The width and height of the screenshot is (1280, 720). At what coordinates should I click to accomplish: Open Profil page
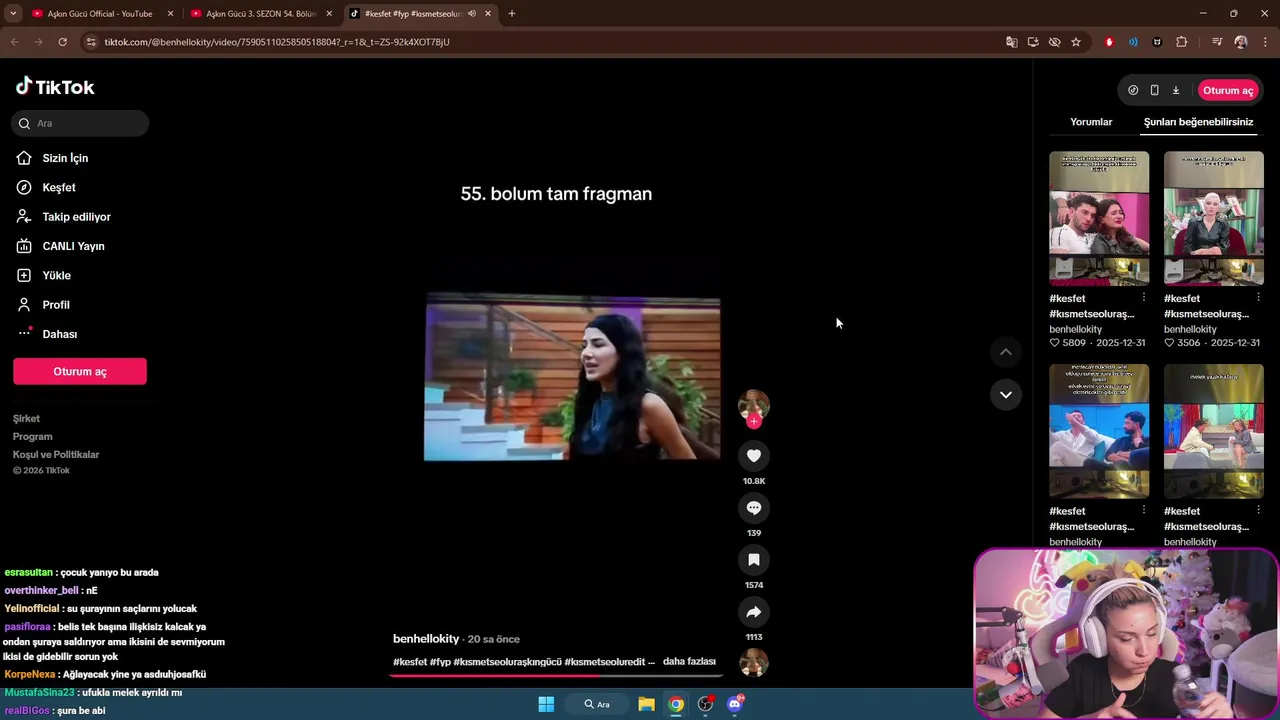[x=56, y=305]
